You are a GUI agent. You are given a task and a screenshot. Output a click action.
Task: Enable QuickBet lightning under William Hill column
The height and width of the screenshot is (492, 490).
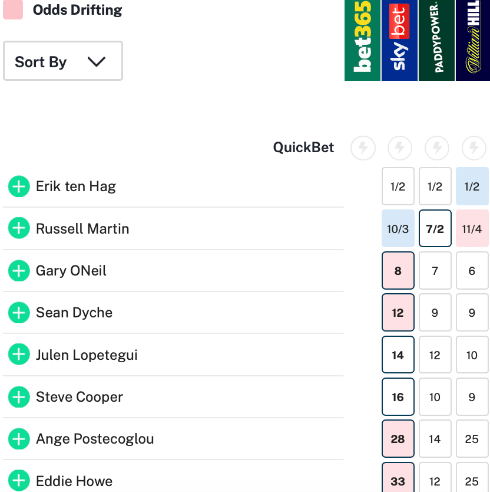474,147
